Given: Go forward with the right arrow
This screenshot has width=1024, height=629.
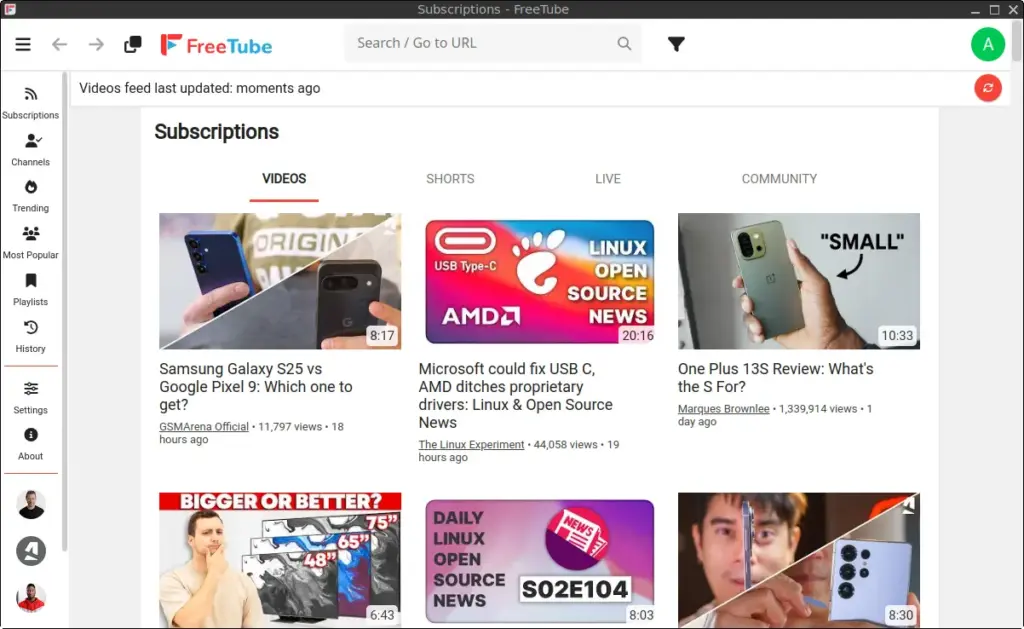Looking at the screenshot, I should click(x=96, y=44).
